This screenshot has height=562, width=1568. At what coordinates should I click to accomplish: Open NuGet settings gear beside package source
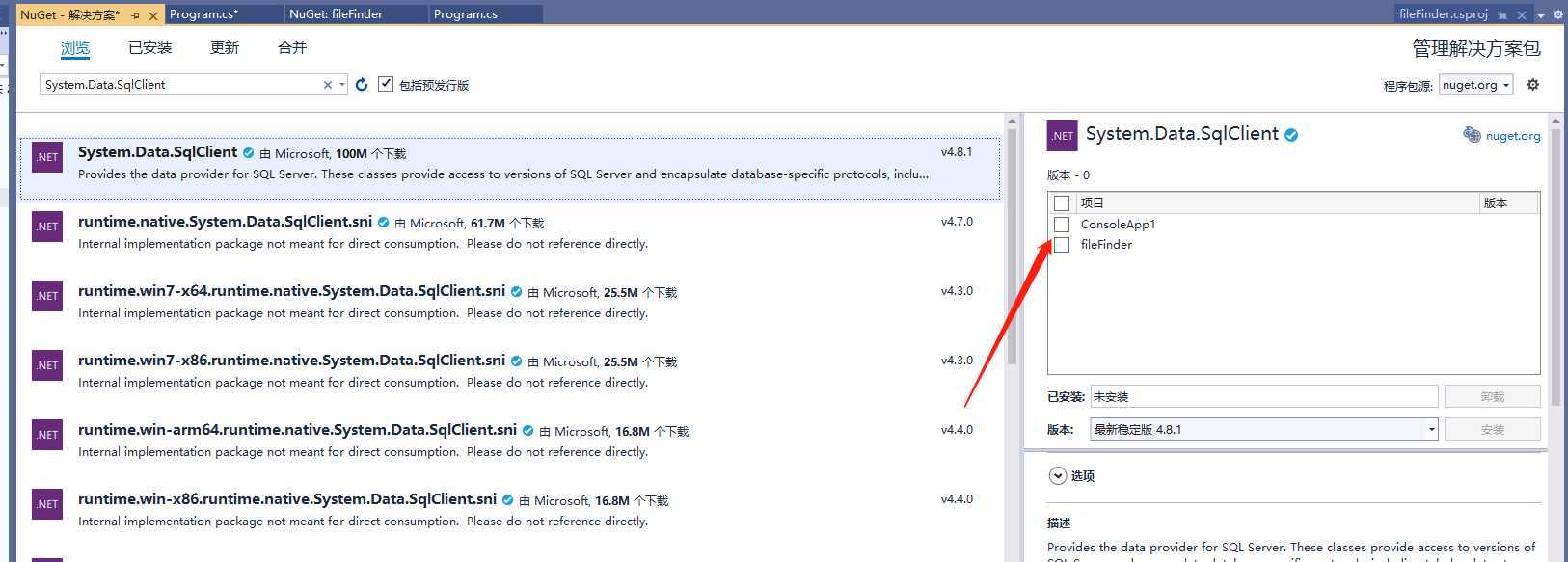1532,85
